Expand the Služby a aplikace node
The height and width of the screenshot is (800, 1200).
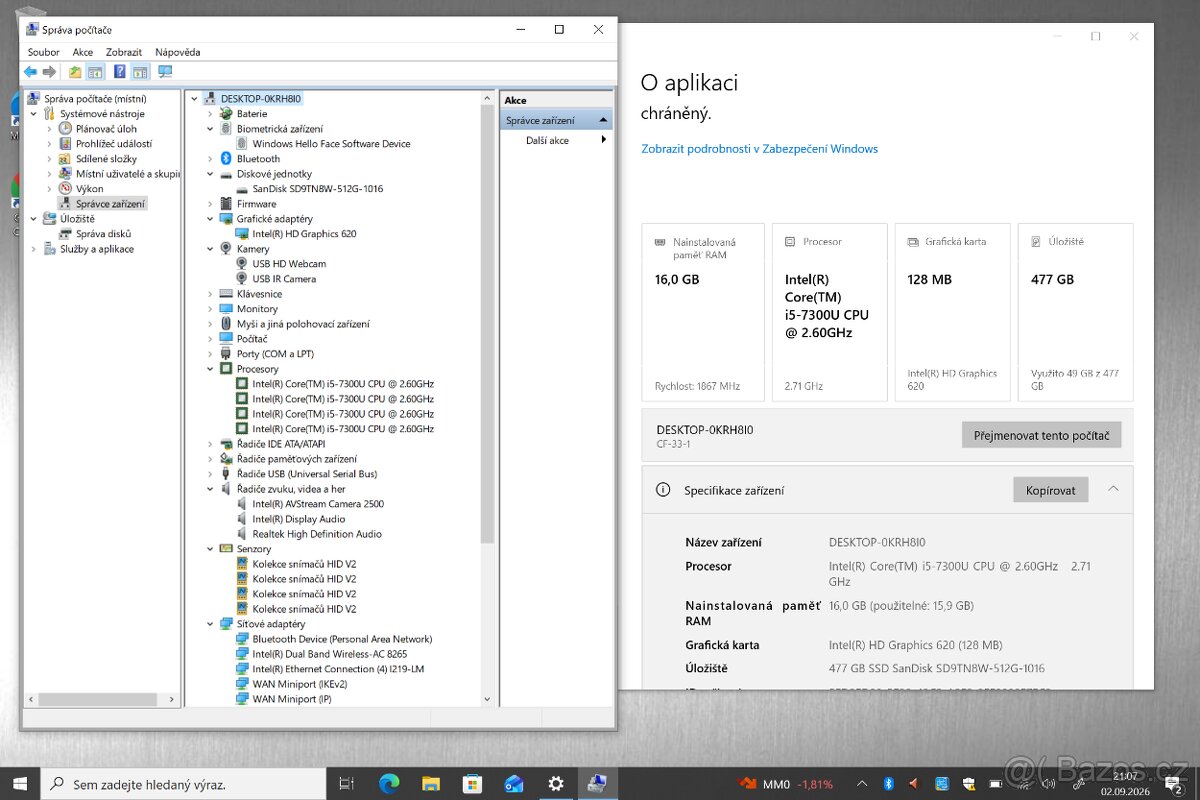click(x=33, y=249)
